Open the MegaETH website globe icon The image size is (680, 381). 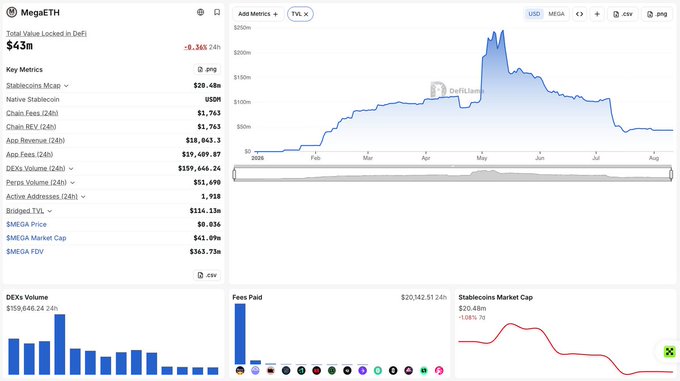200,13
